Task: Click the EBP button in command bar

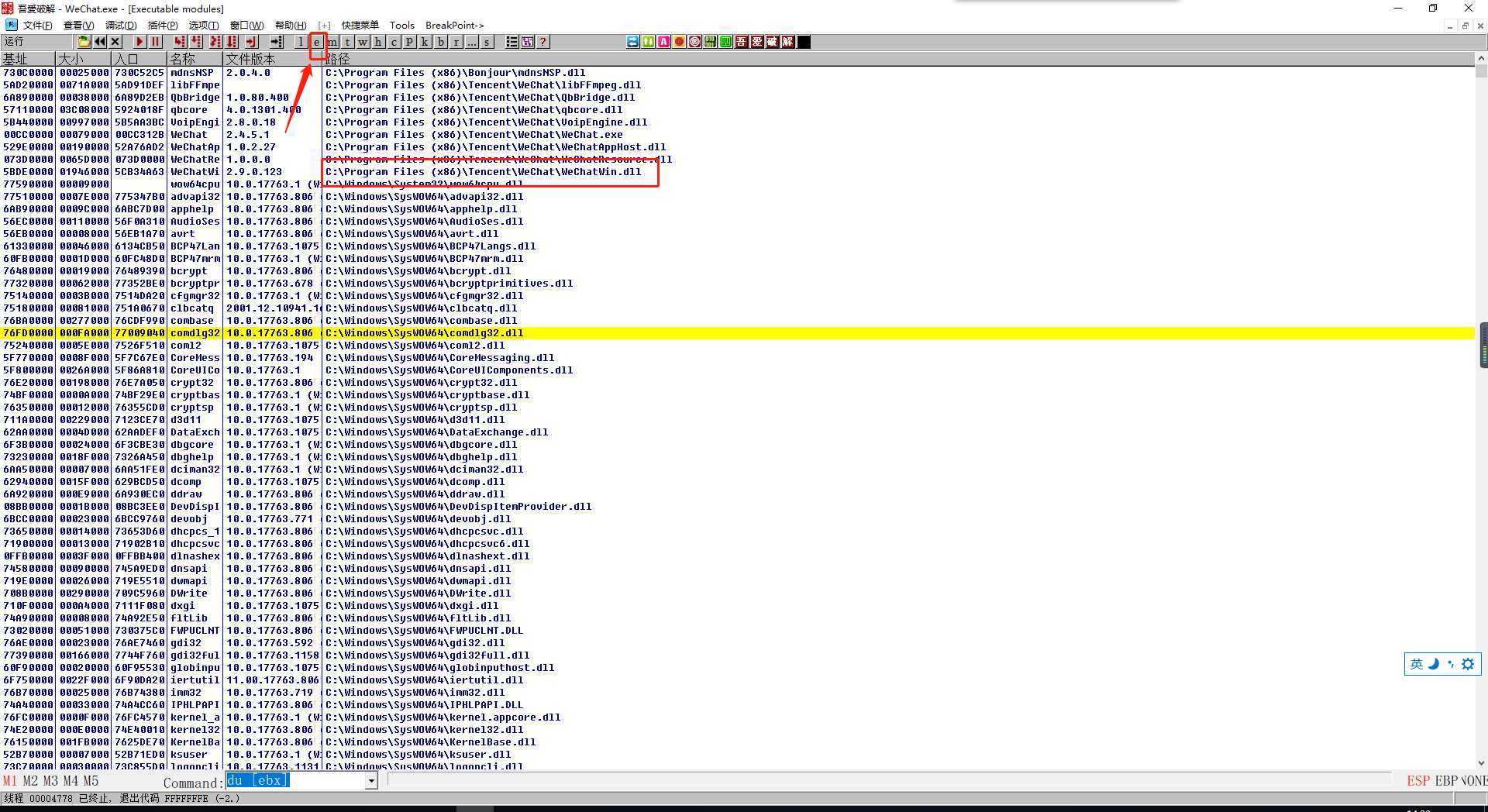Action: pos(1446,781)
